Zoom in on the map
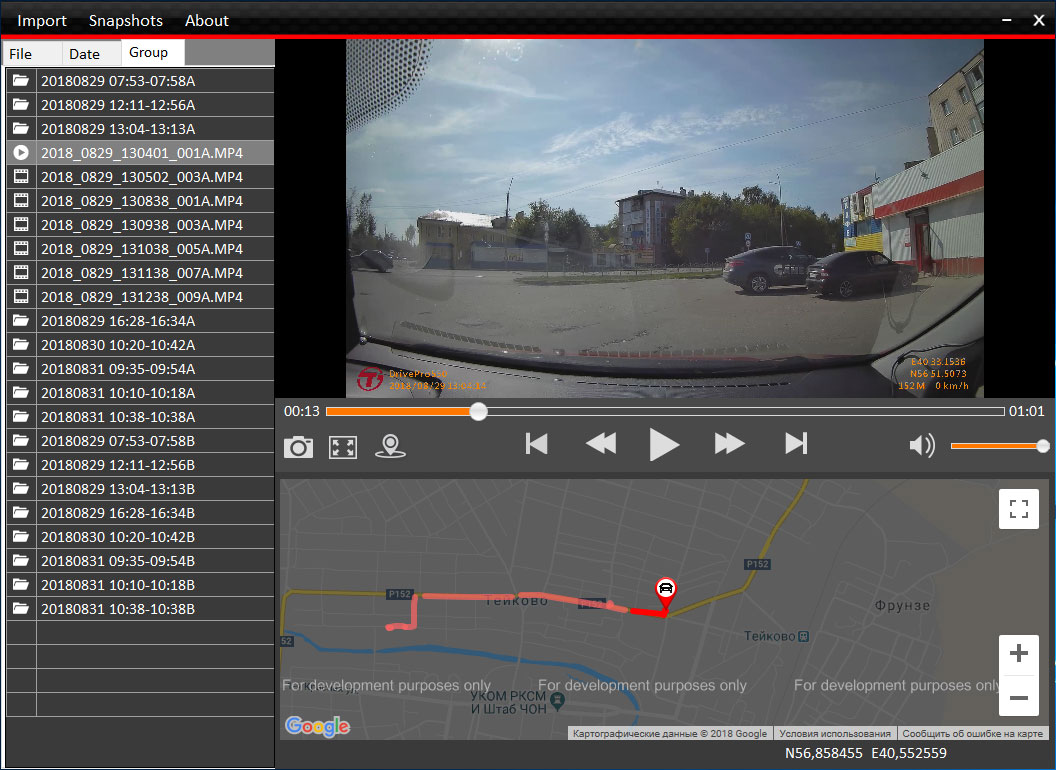 (x=1019, y=653)
